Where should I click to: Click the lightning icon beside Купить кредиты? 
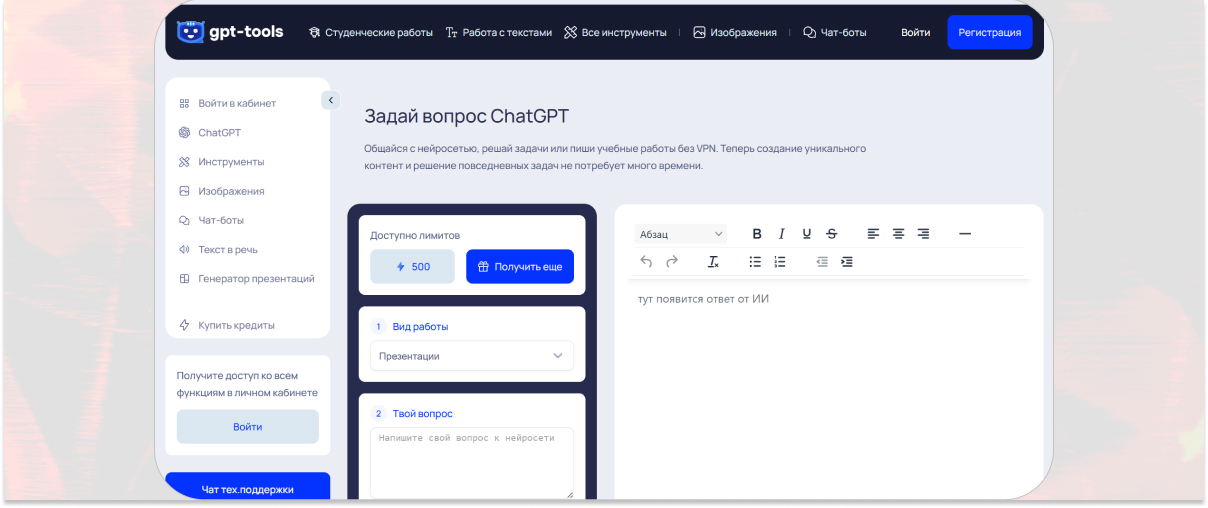pos(184,325)
